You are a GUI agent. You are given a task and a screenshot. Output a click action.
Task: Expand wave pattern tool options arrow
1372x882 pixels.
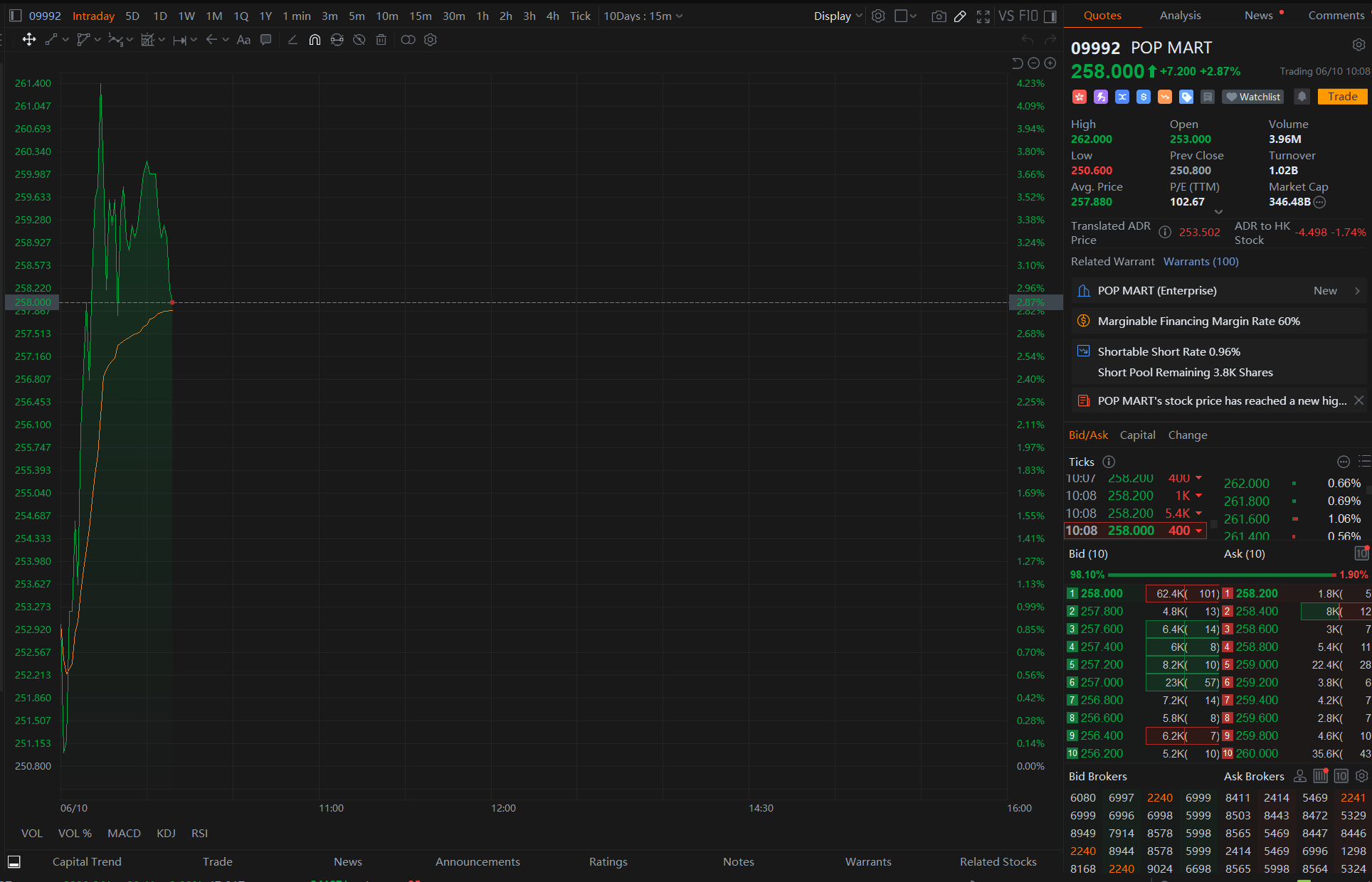coord(130,40)
